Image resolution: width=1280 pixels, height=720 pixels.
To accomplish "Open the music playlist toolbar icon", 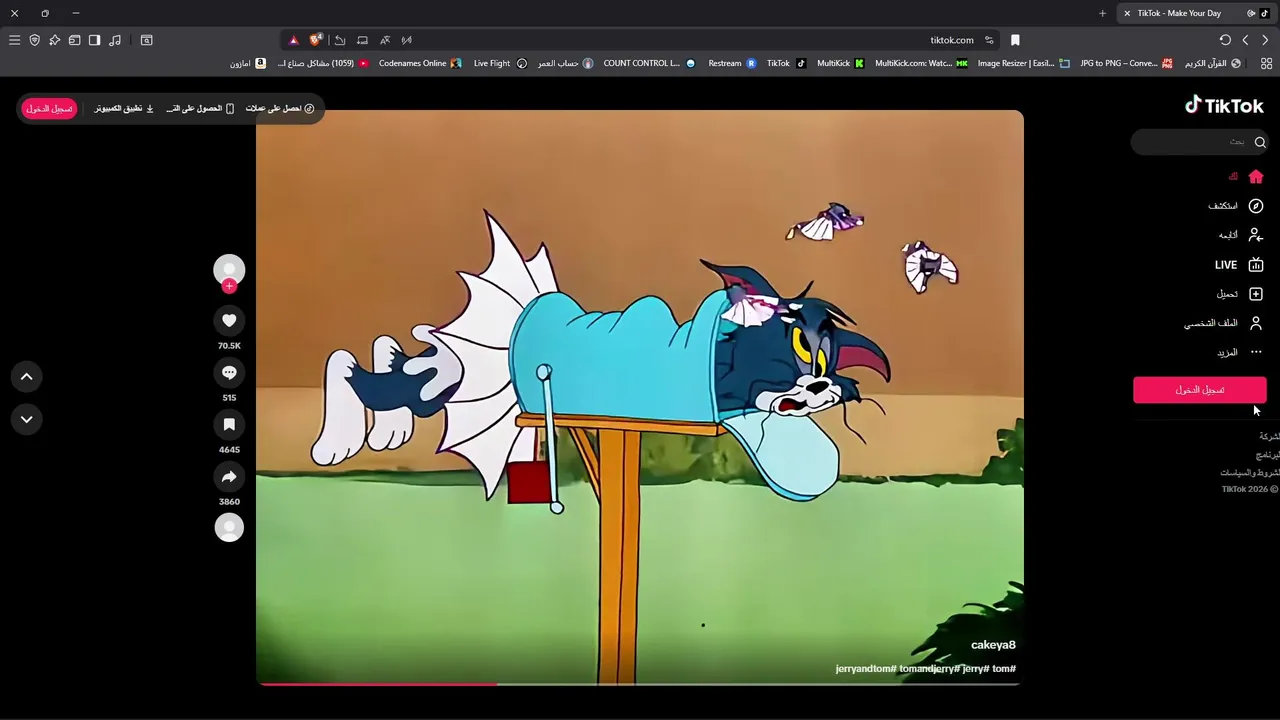I will tap(115, 40).
